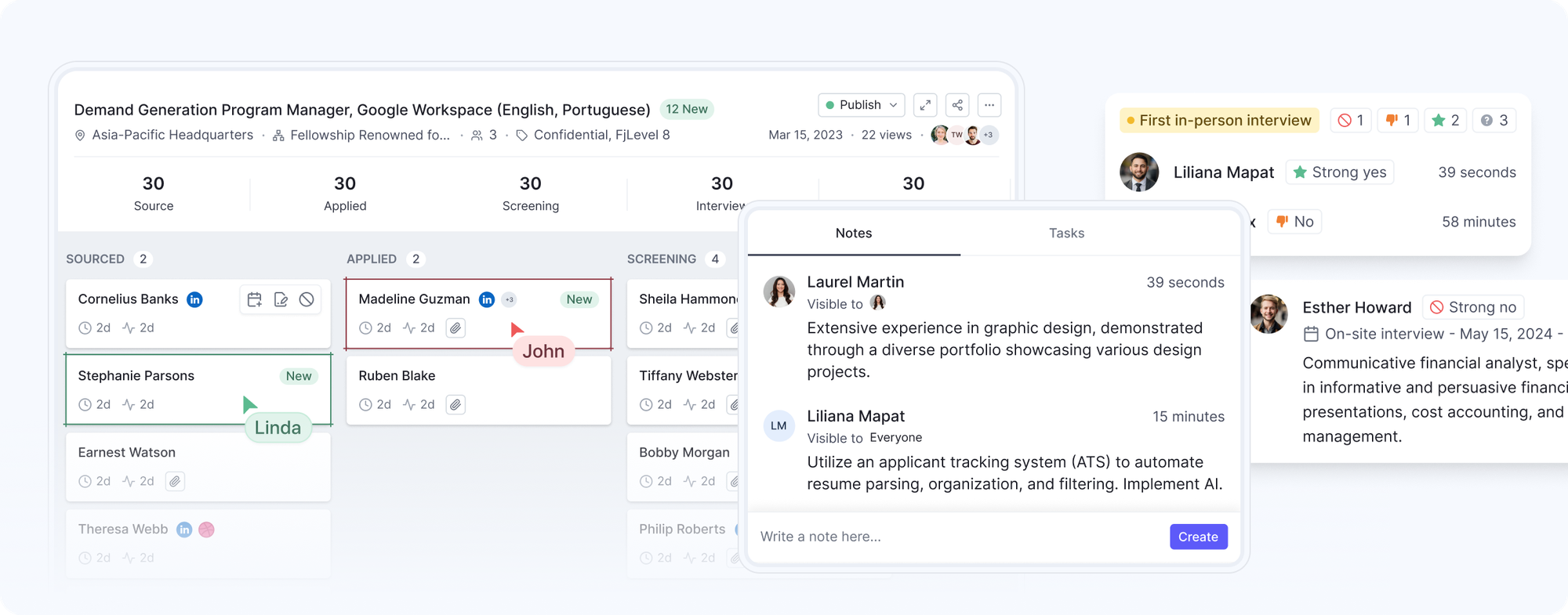
Task: Click the pink Dribbble icon on Theresa Webb
Action: (x=207, y=530)
